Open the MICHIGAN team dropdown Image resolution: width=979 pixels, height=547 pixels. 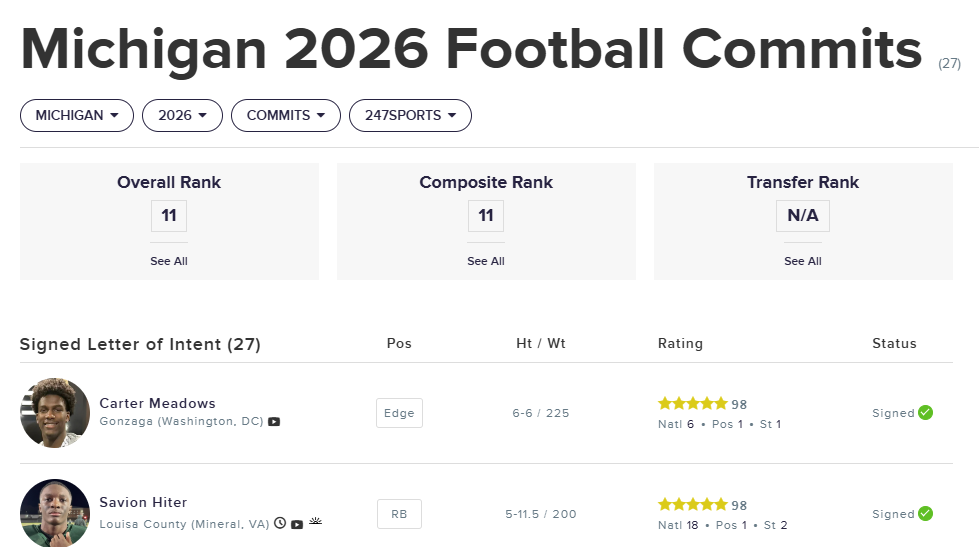(x=77, y=115)
